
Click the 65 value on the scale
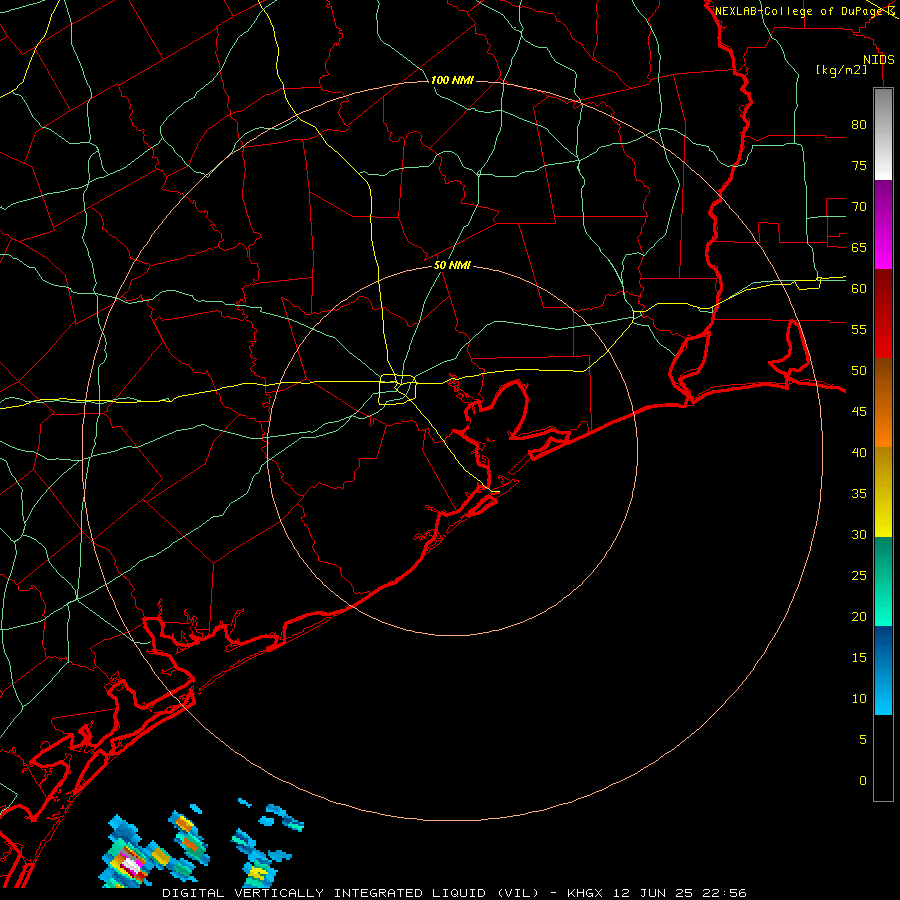click(859, 247)
